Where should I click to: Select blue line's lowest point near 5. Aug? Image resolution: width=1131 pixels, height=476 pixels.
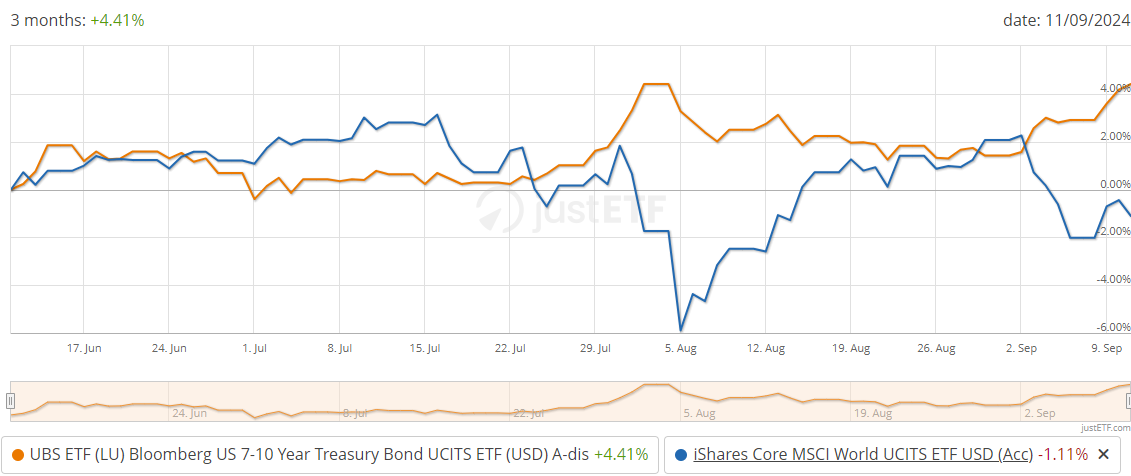pos(680,330)
